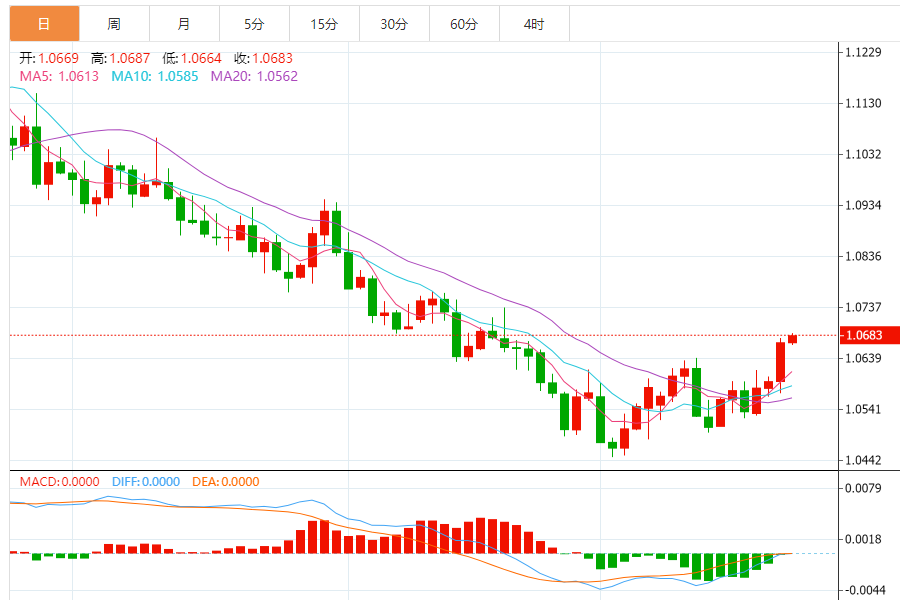Click the 1.0737 price axis label

pos(863,307)
